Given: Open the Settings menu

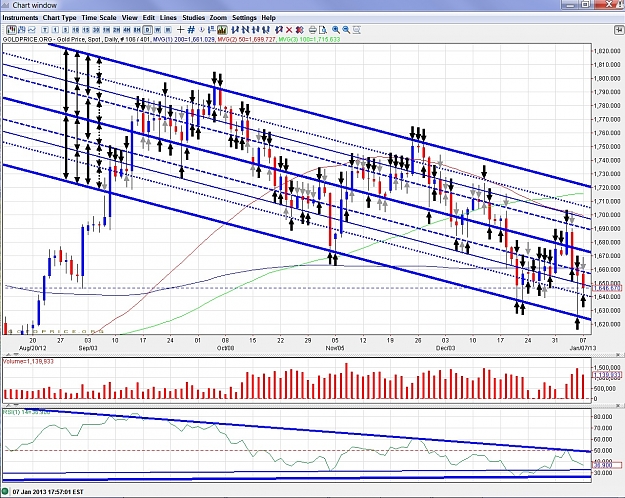Looking at the screenshot, I should [x=244, y=18].
